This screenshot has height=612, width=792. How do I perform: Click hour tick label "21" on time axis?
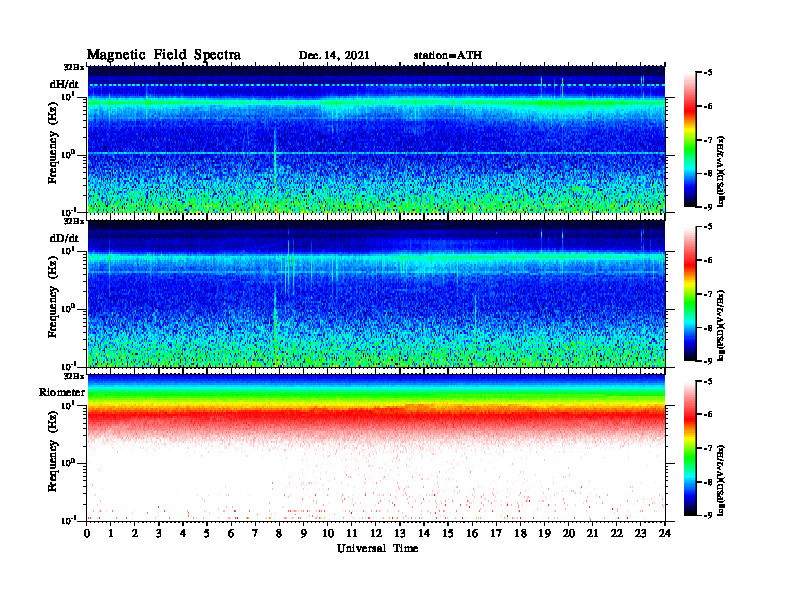tap(592, 534)
